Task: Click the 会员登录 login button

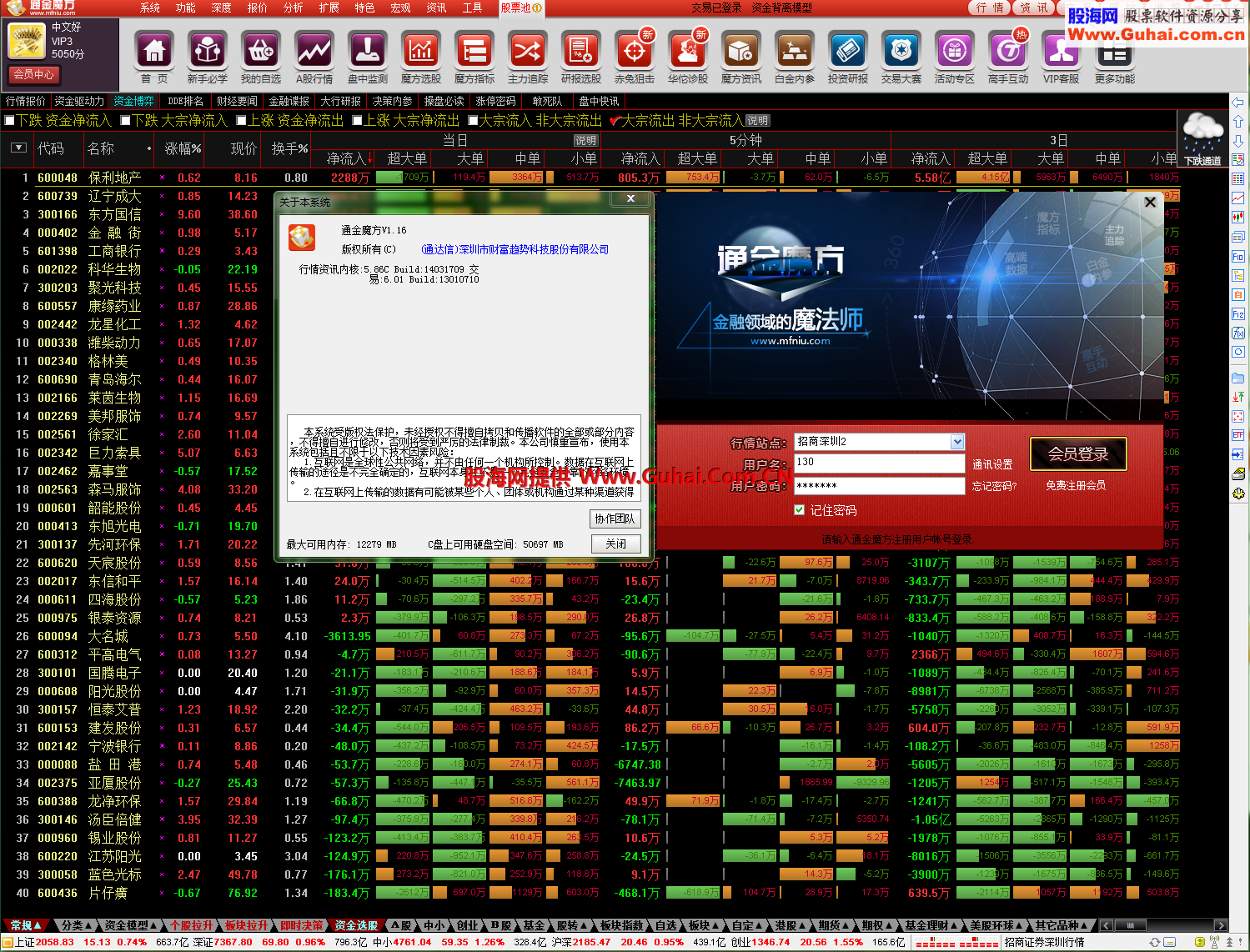Action: (x=1078, y=454)
